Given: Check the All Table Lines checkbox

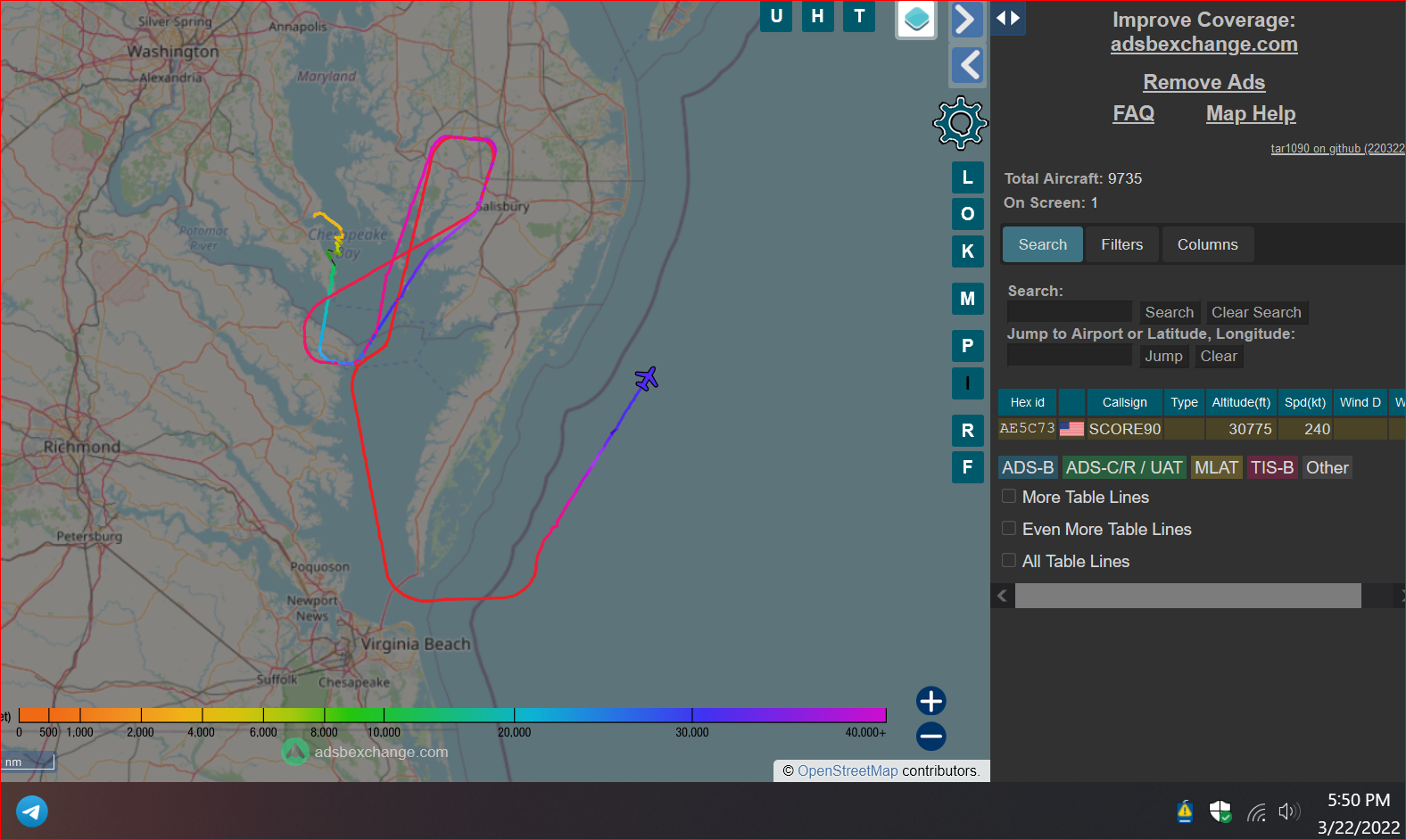Looking at the screenshot, I should tap(1009, 560).
